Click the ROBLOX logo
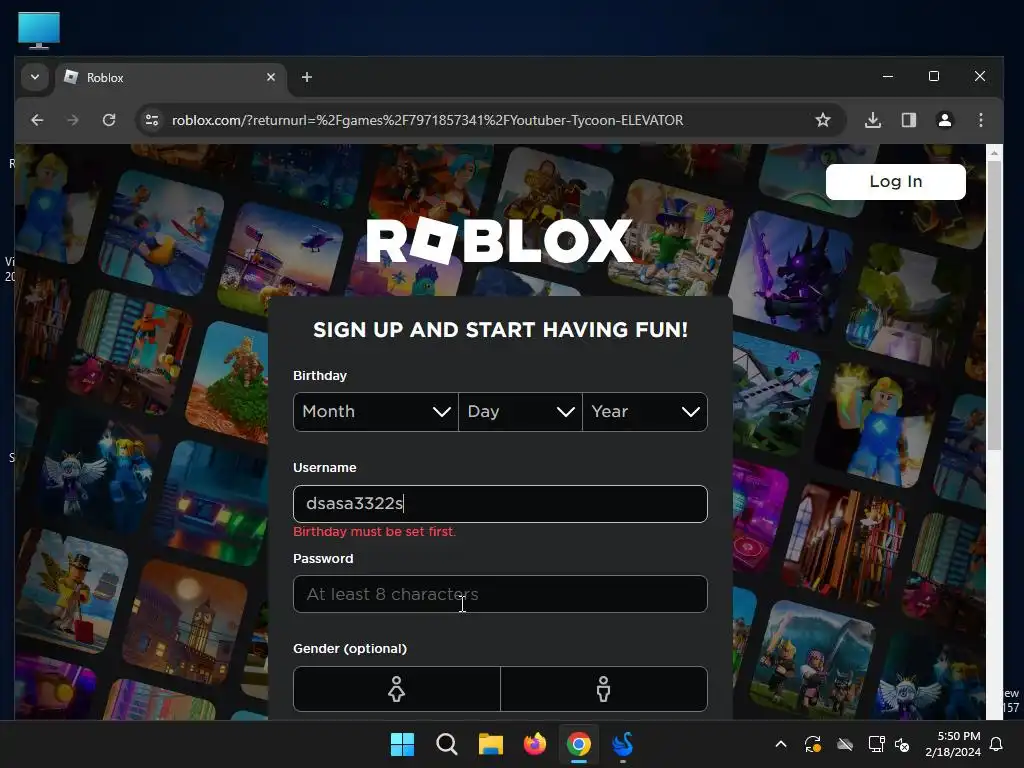Viewport: 1024px width, 768px height. coord(500,241)
